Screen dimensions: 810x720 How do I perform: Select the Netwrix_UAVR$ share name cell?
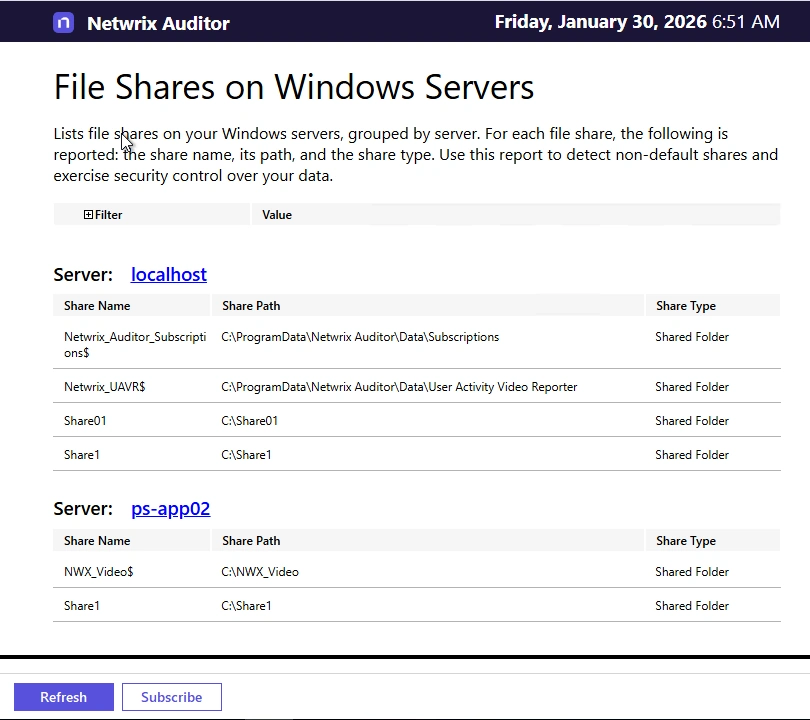coord(105,386)
